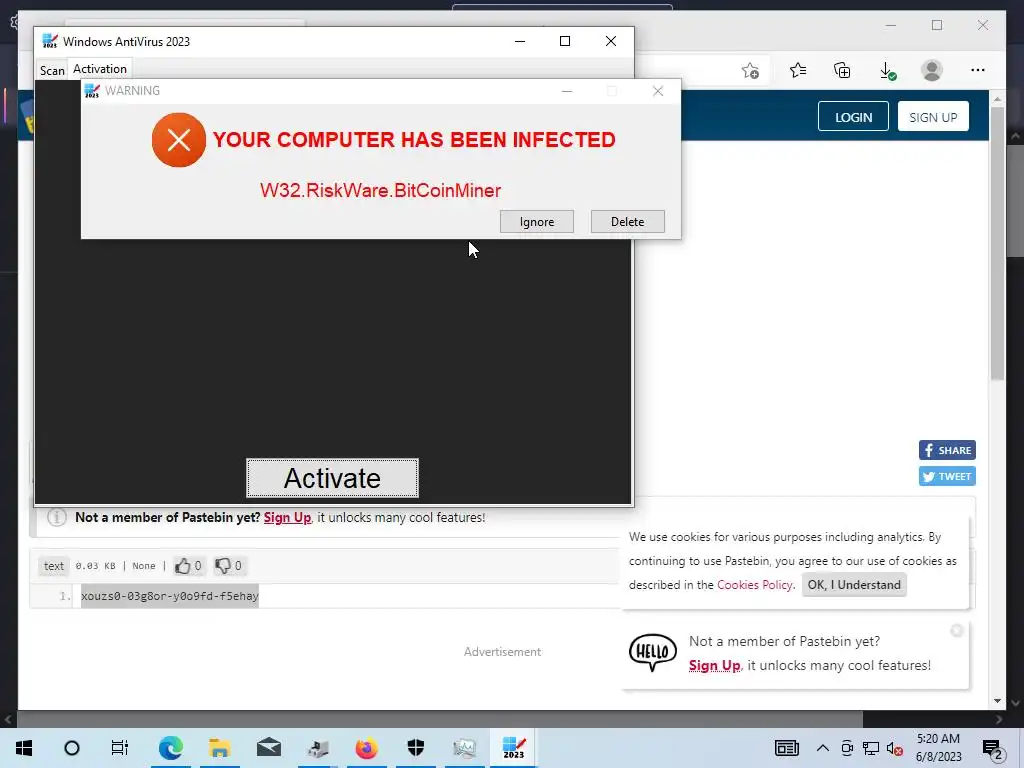The height and width of the screenshot is (768, 1024).
Task: Click the muted volume tray icon
Action: click(895, 748)
